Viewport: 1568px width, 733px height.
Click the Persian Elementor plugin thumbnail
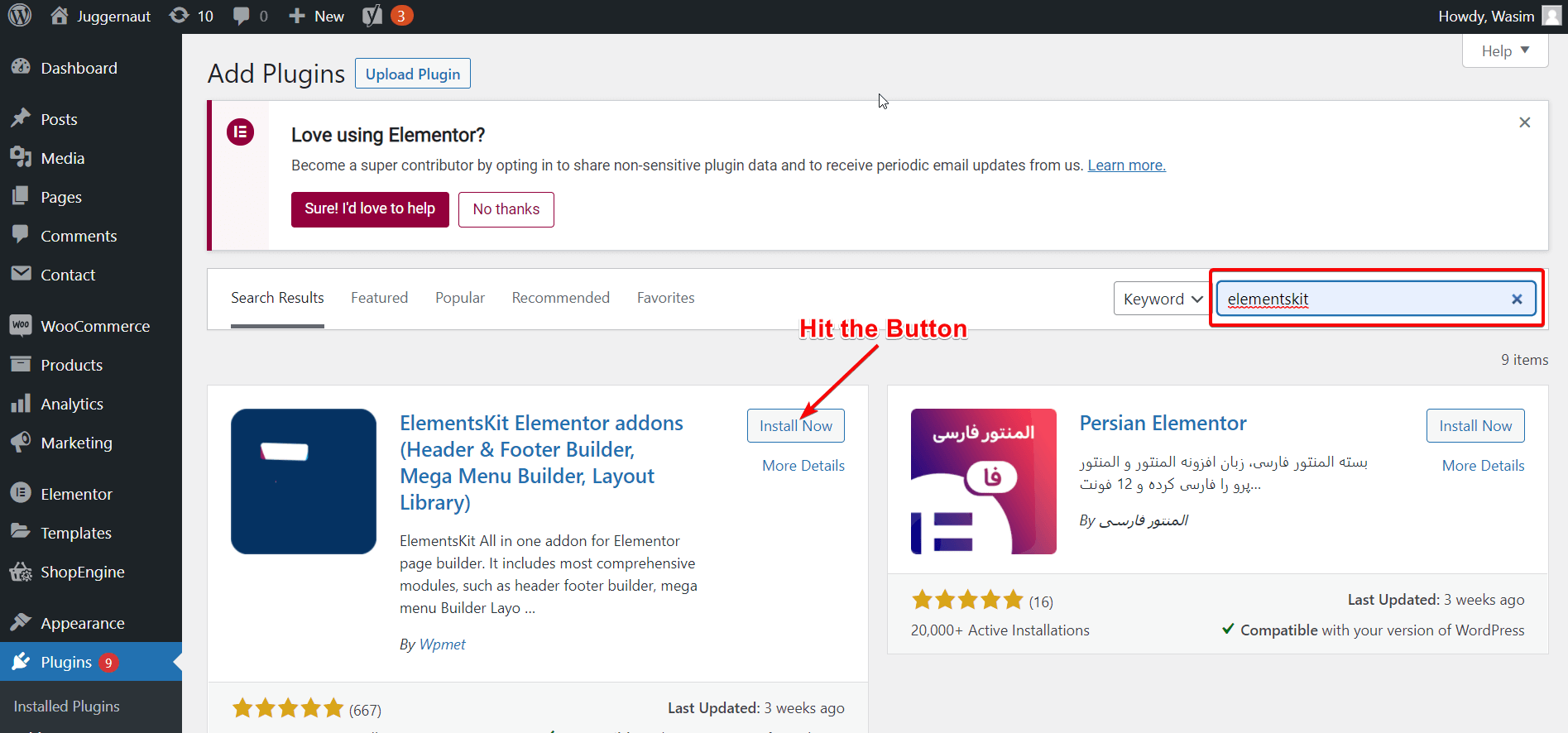pos(984,481)
